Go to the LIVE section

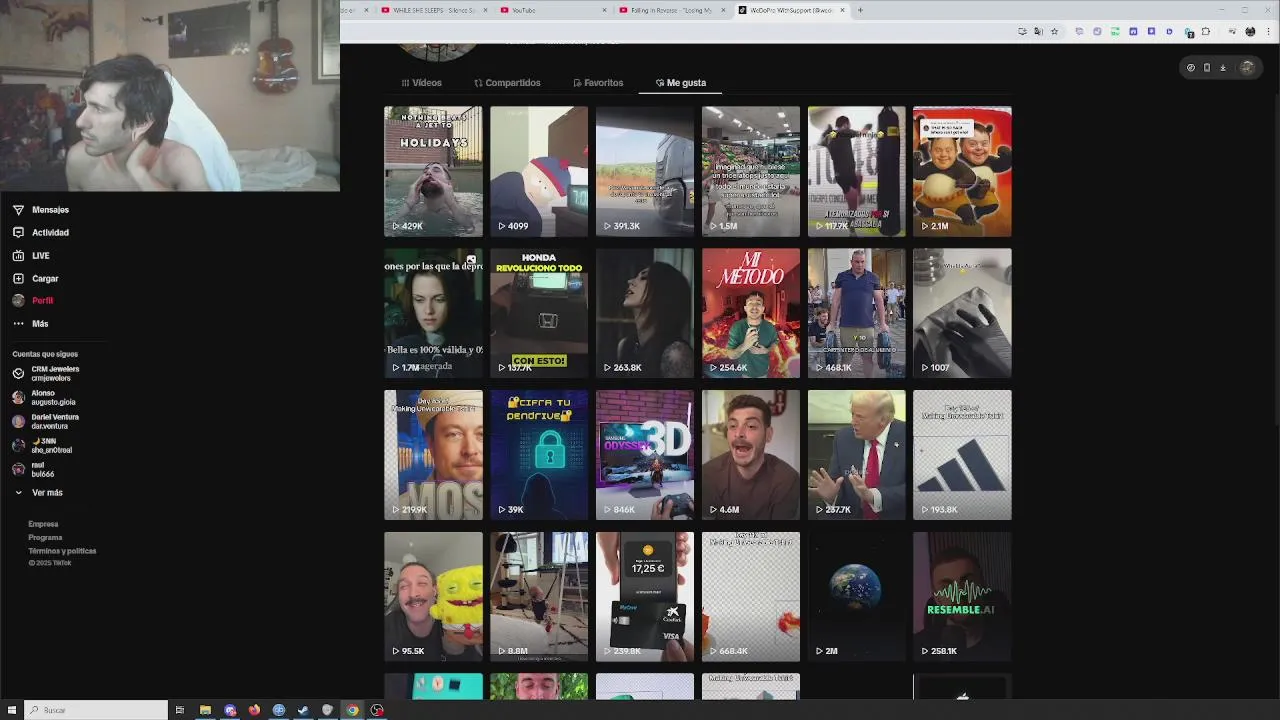click(x=31, y=255)
